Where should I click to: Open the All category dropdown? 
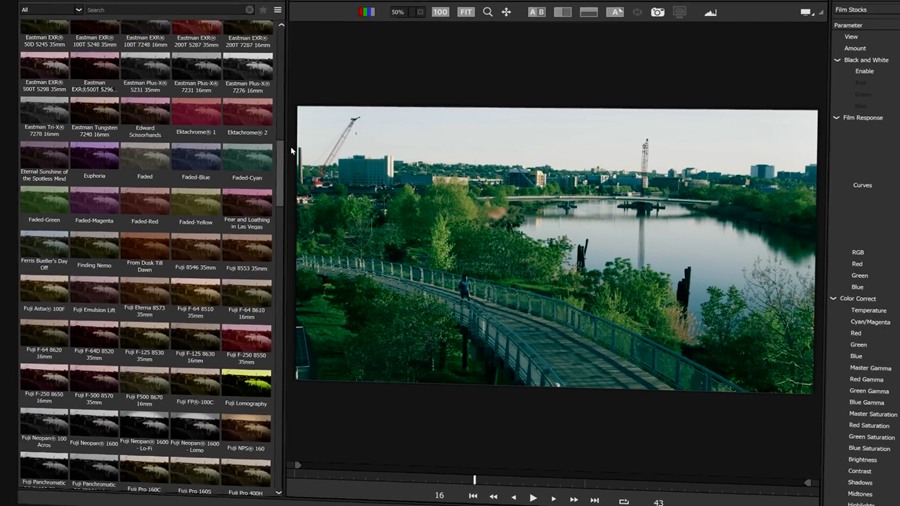click(51, 10)
